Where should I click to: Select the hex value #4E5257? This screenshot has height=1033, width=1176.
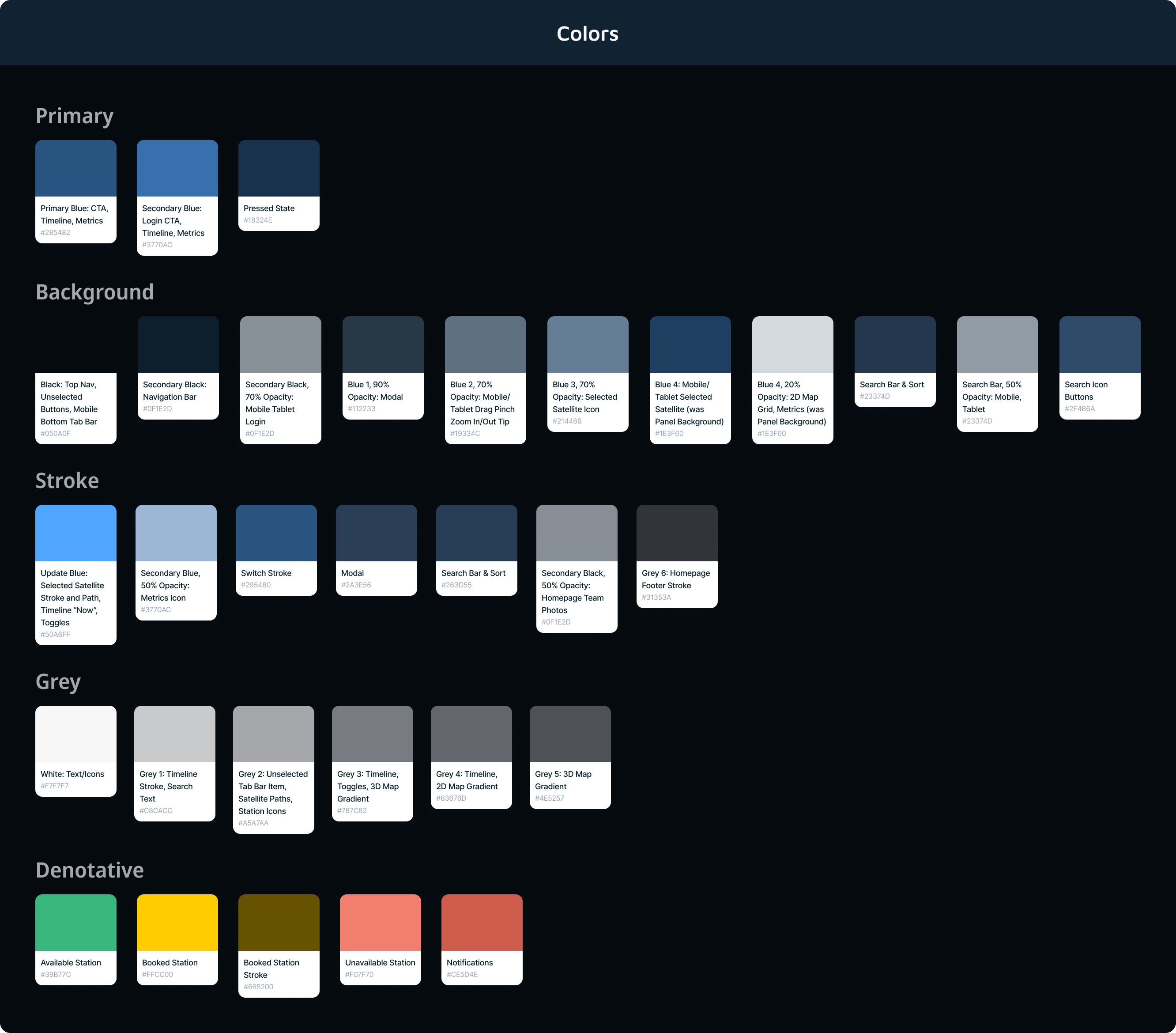[x=550, y=799]
